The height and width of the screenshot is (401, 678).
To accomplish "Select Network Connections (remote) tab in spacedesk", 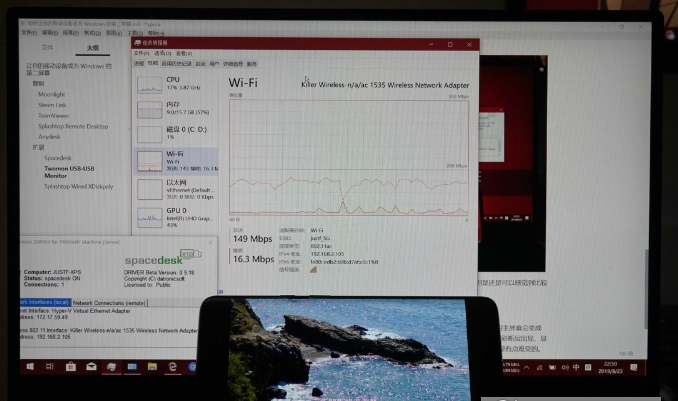I will 109,303.
